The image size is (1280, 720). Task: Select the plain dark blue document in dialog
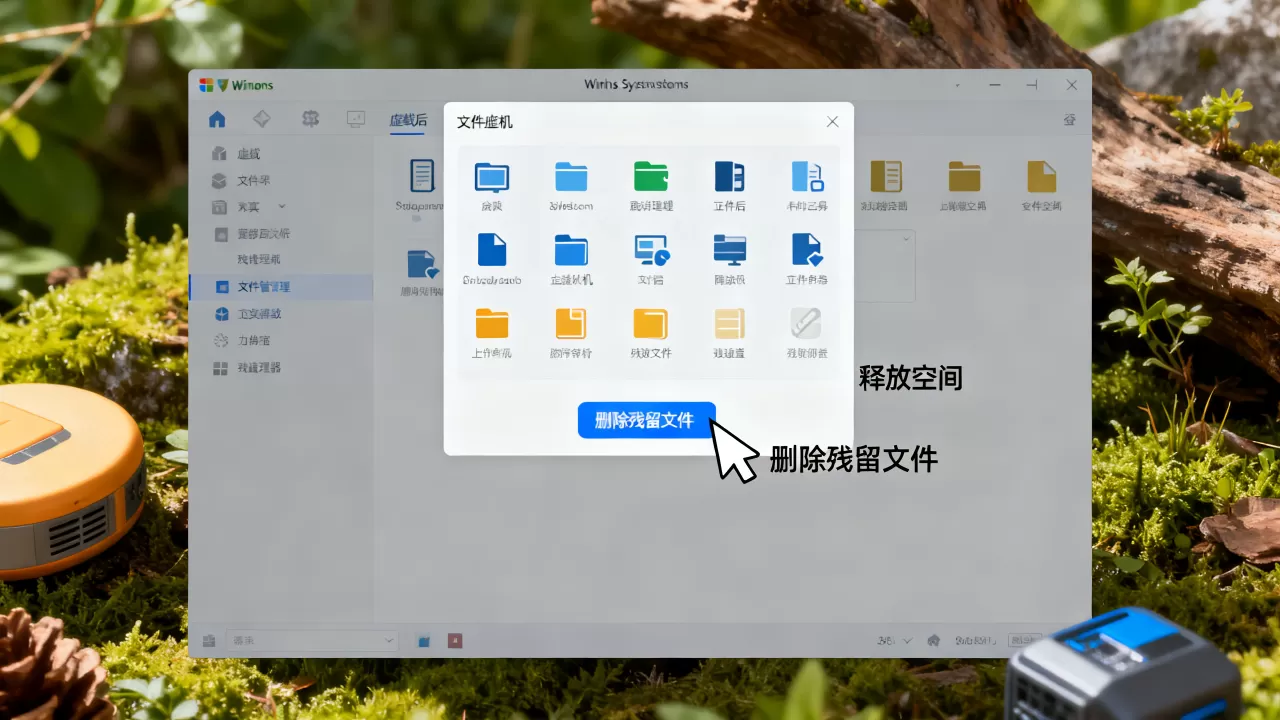(x=492, y=250)
